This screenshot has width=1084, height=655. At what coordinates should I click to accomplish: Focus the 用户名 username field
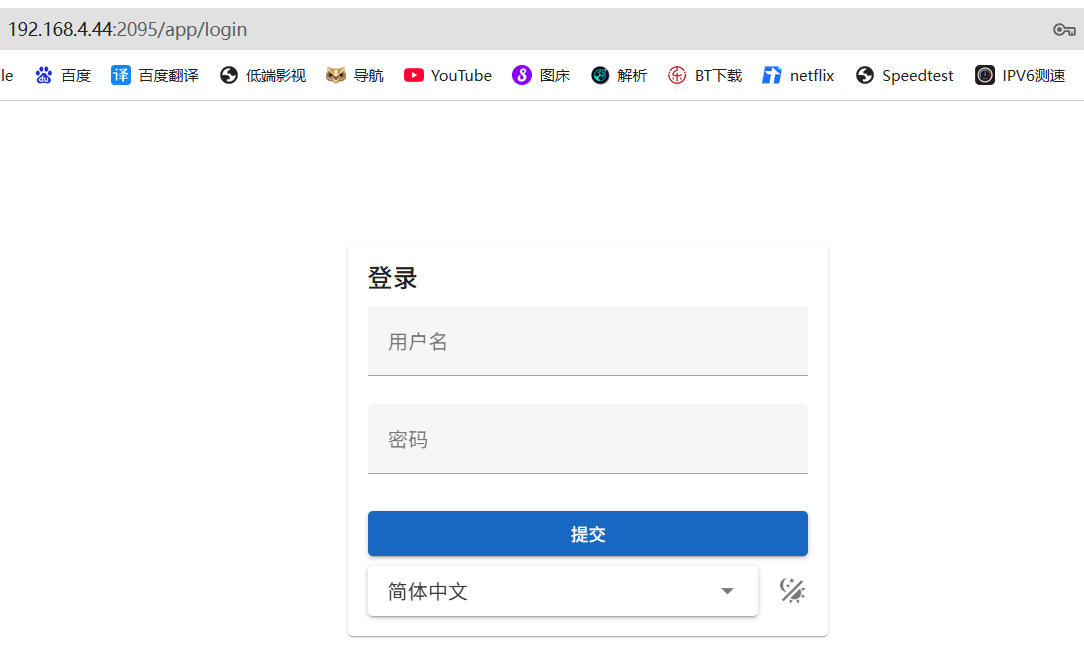(x=587, y=342)
